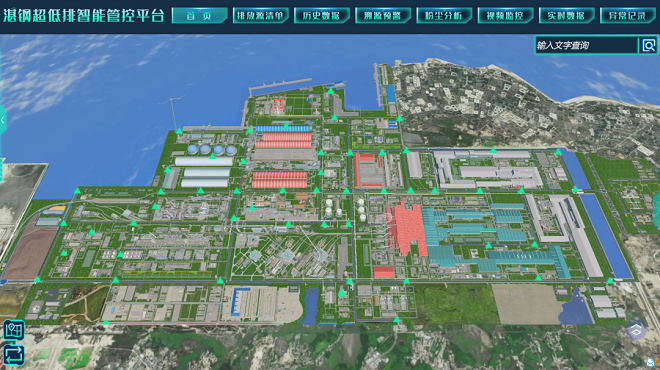The height and width of the screenshot is (370, 660).
Task: Switch to 历史数据 tab
Action: [x=322, y=16]
